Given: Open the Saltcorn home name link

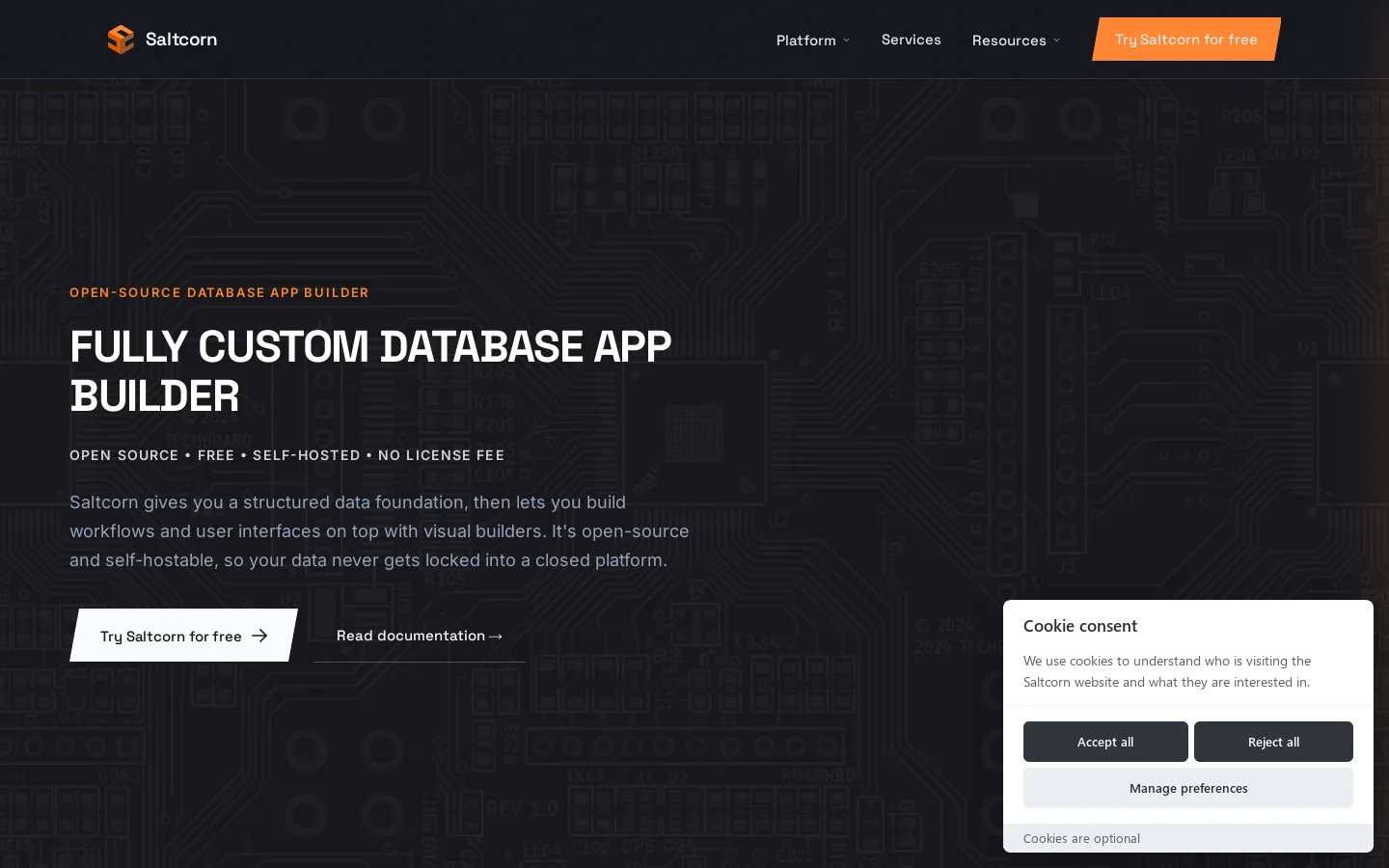Looking at the screenshot, I should click(181, 40).
